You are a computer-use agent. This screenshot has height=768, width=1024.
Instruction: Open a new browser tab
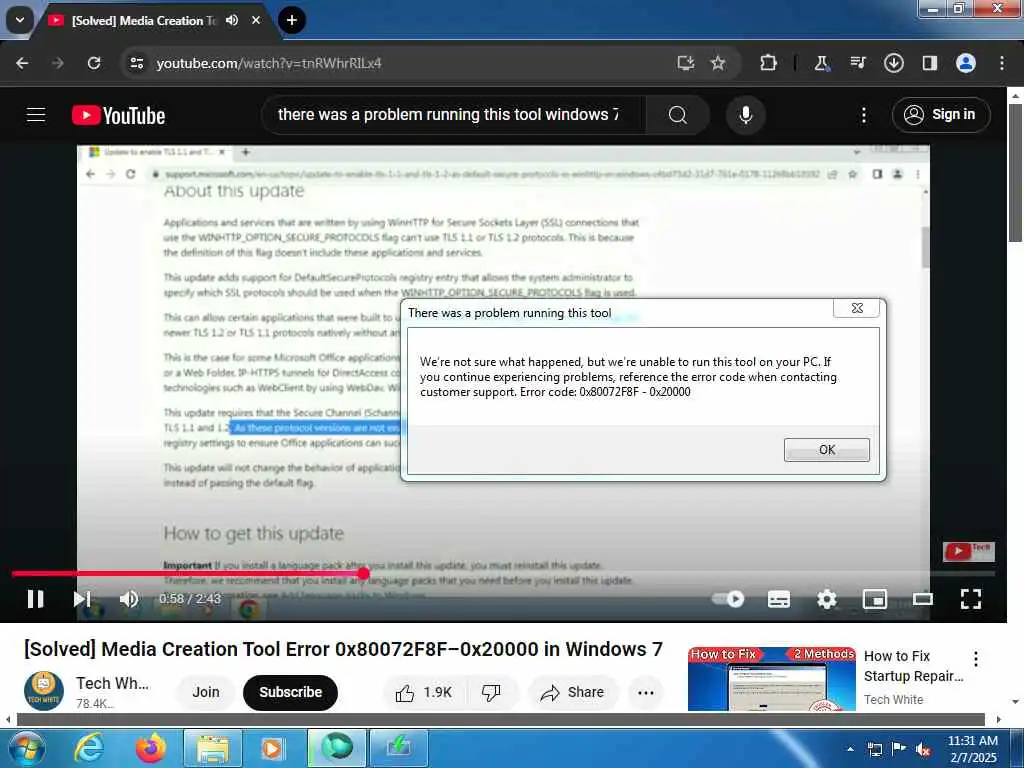(x=292, y=20)
